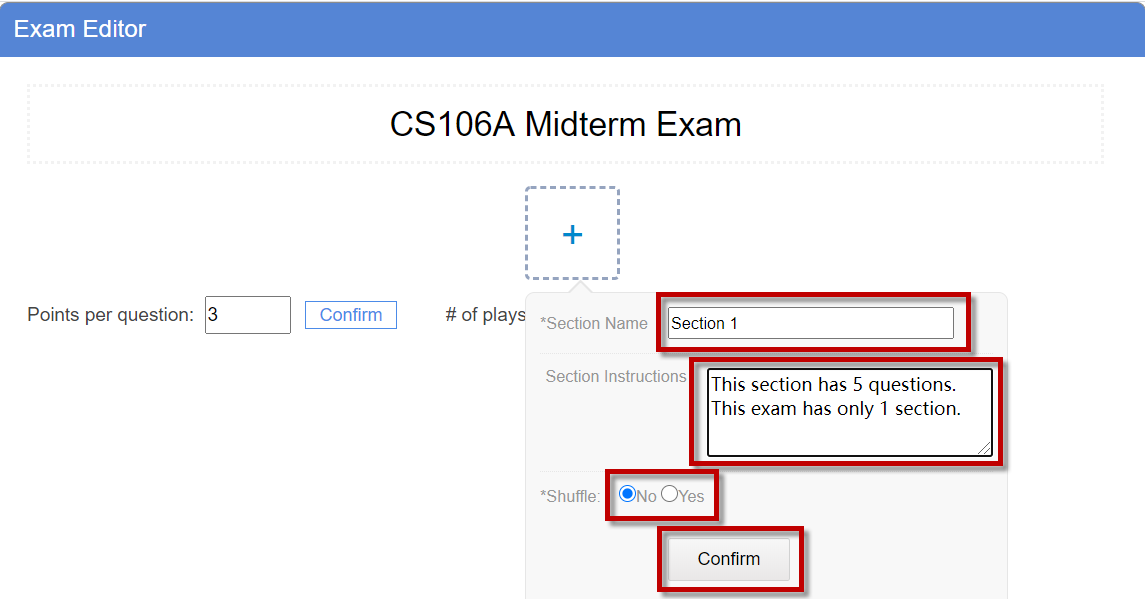Click the blue Confirm button beside points
The image size is (1145, 599).
coord(351,315)
